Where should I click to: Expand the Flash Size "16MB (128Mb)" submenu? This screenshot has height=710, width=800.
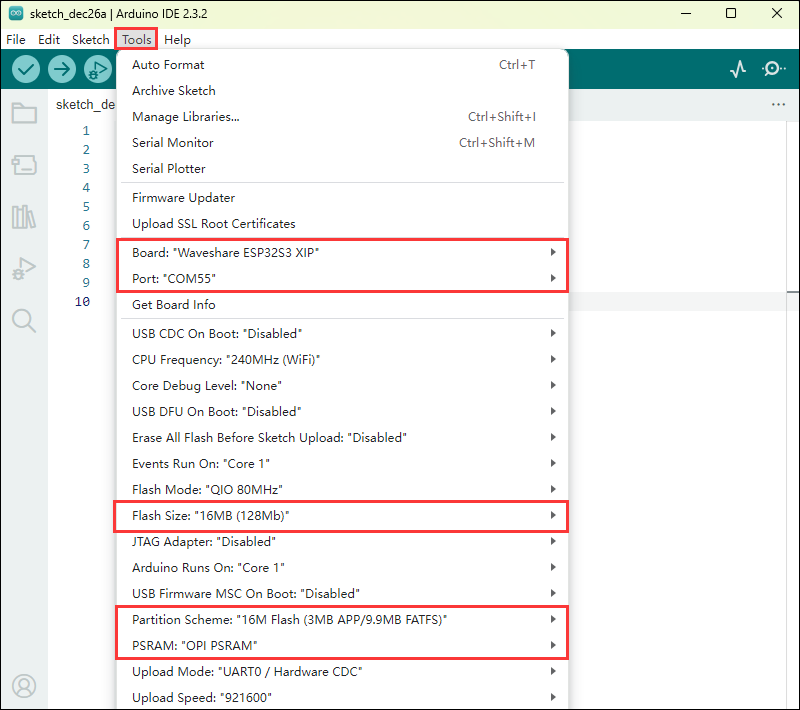(x=341, y=516)
